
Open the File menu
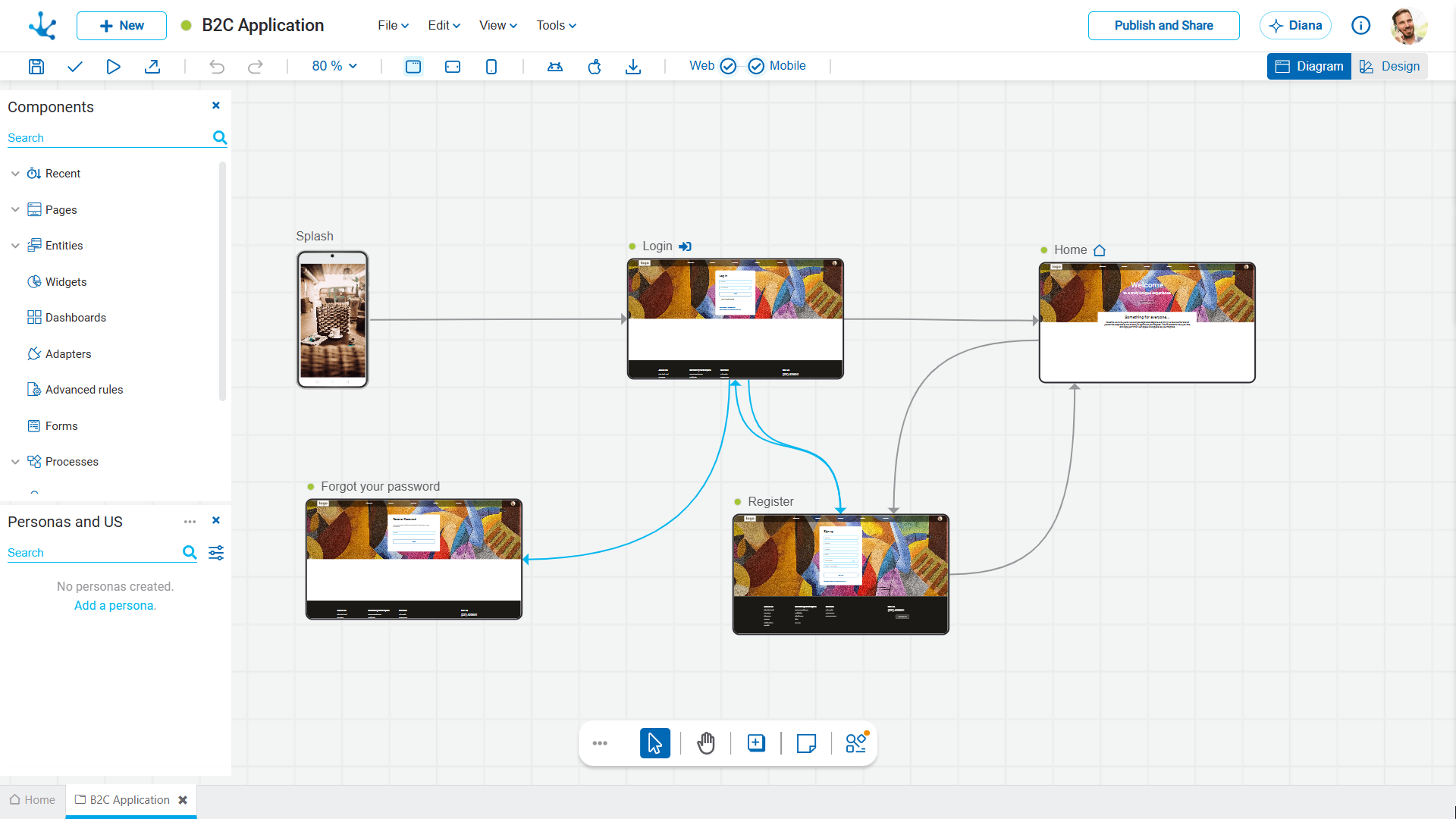(x=394, y=26)
